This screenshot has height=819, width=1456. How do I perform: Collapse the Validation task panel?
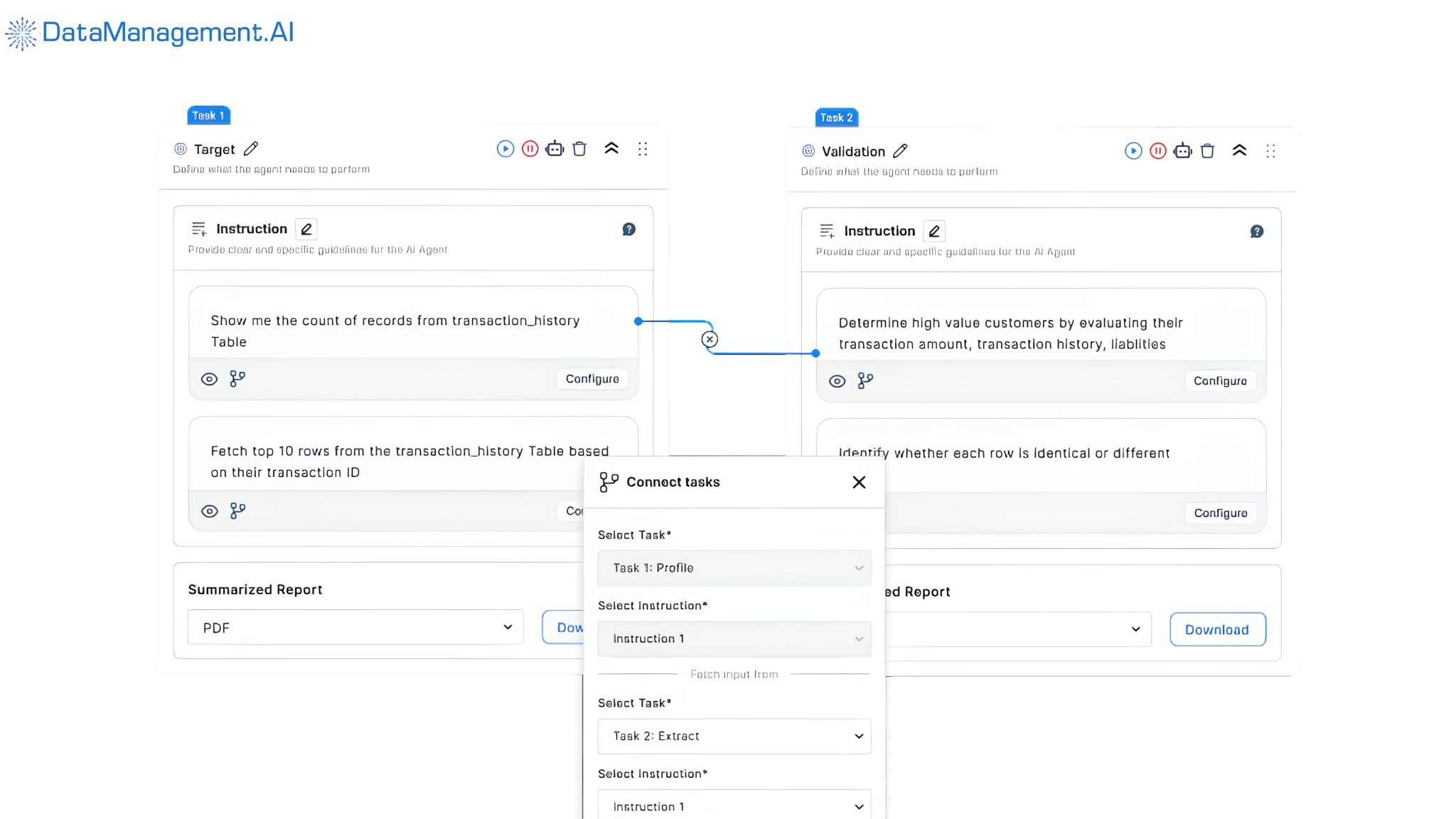pyautogui.click(x=1239, y=151)
